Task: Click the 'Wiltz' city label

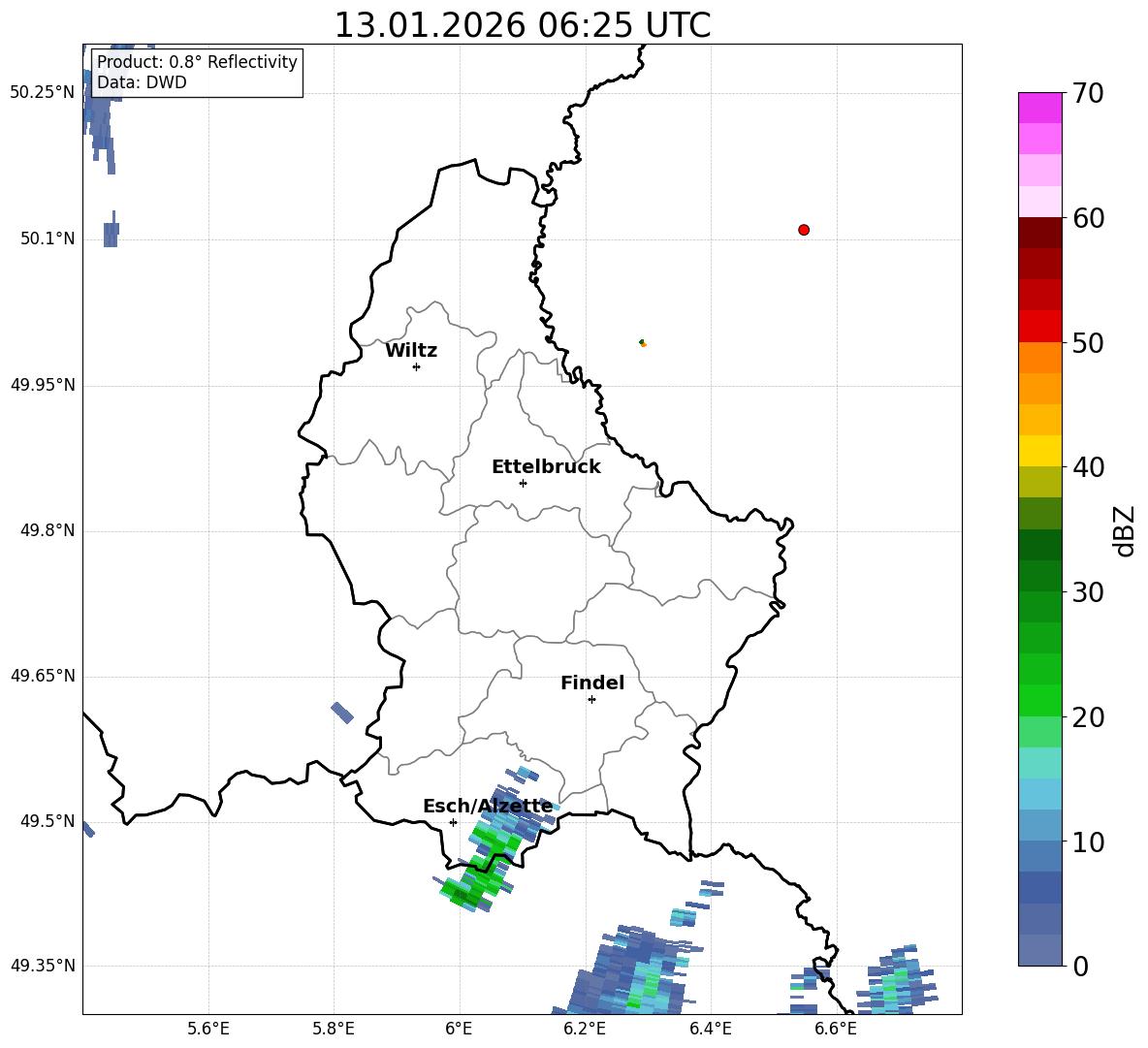Action: click(x=411, y=351)
